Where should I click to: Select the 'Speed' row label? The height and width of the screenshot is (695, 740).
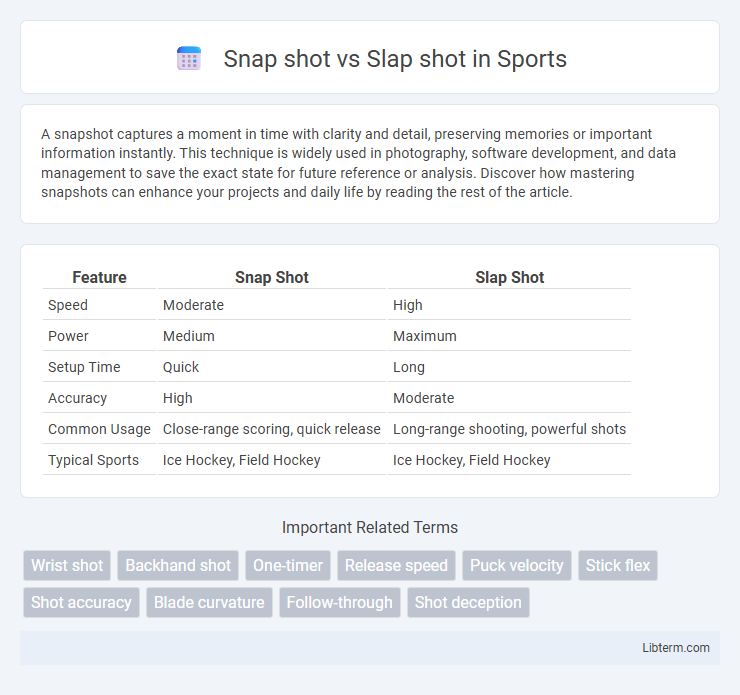(67, 305)
